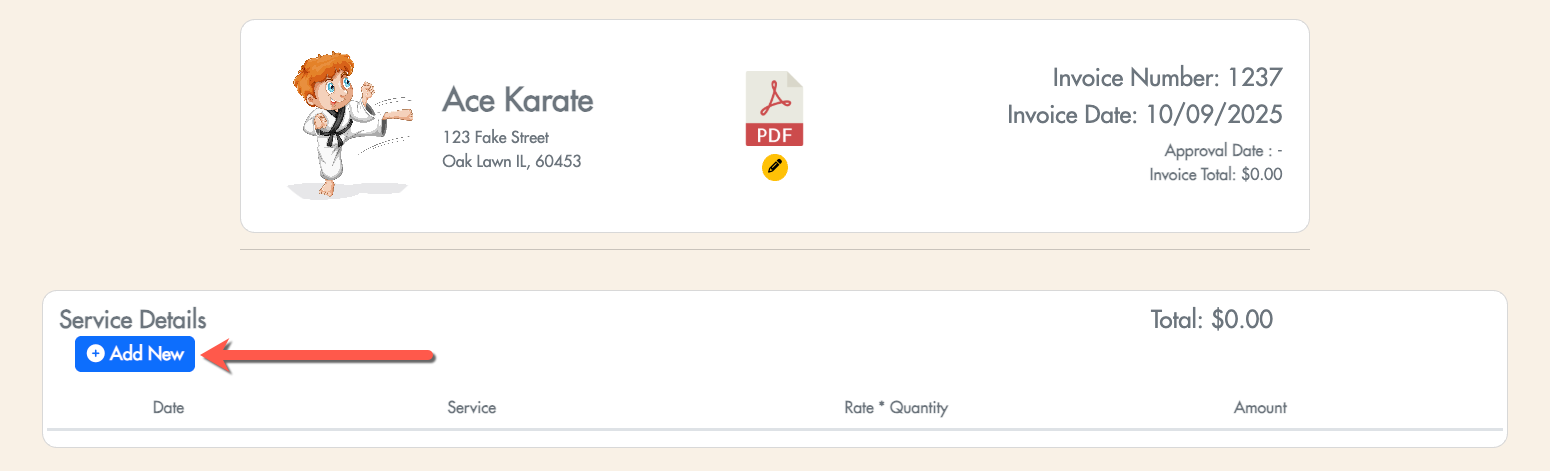Click the Total: $0.00 summary label
The image size is (1550, 471).
pos(1211,320)
